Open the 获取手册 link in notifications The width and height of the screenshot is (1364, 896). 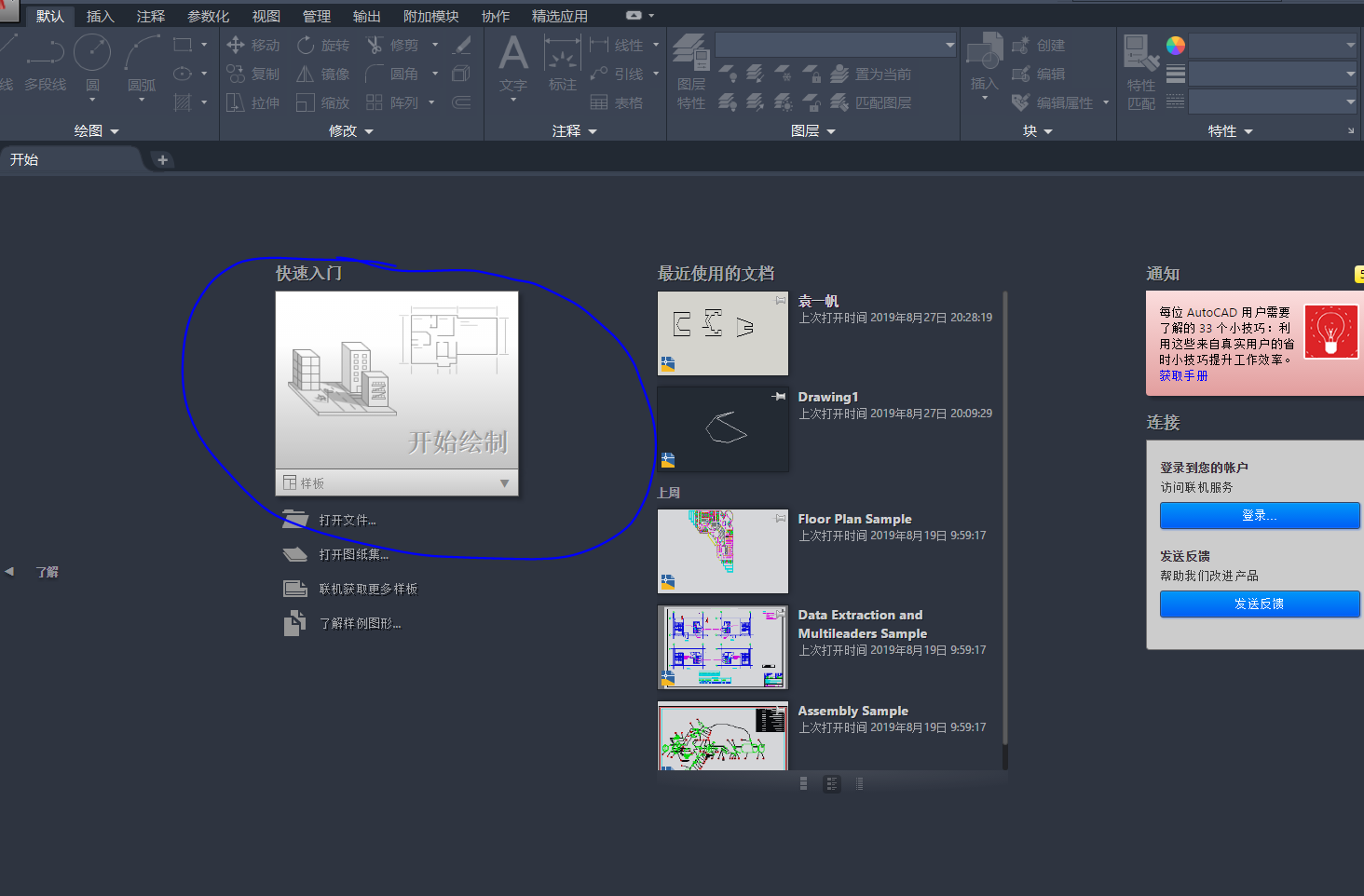pos(1181,375)
